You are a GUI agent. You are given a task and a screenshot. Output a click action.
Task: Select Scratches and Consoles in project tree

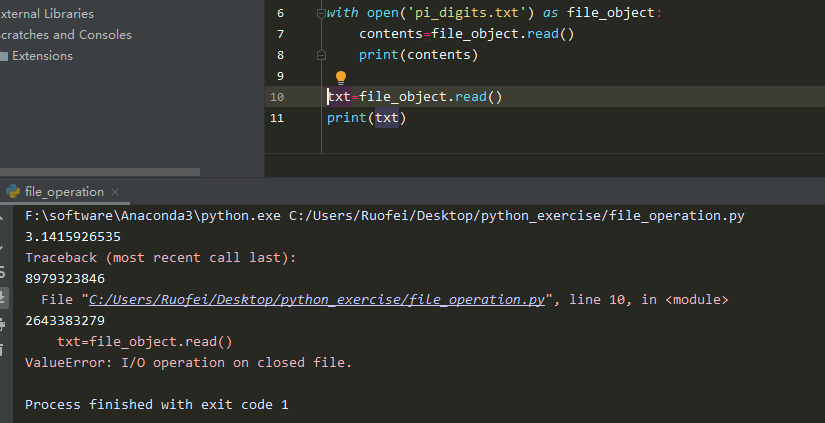65,35
